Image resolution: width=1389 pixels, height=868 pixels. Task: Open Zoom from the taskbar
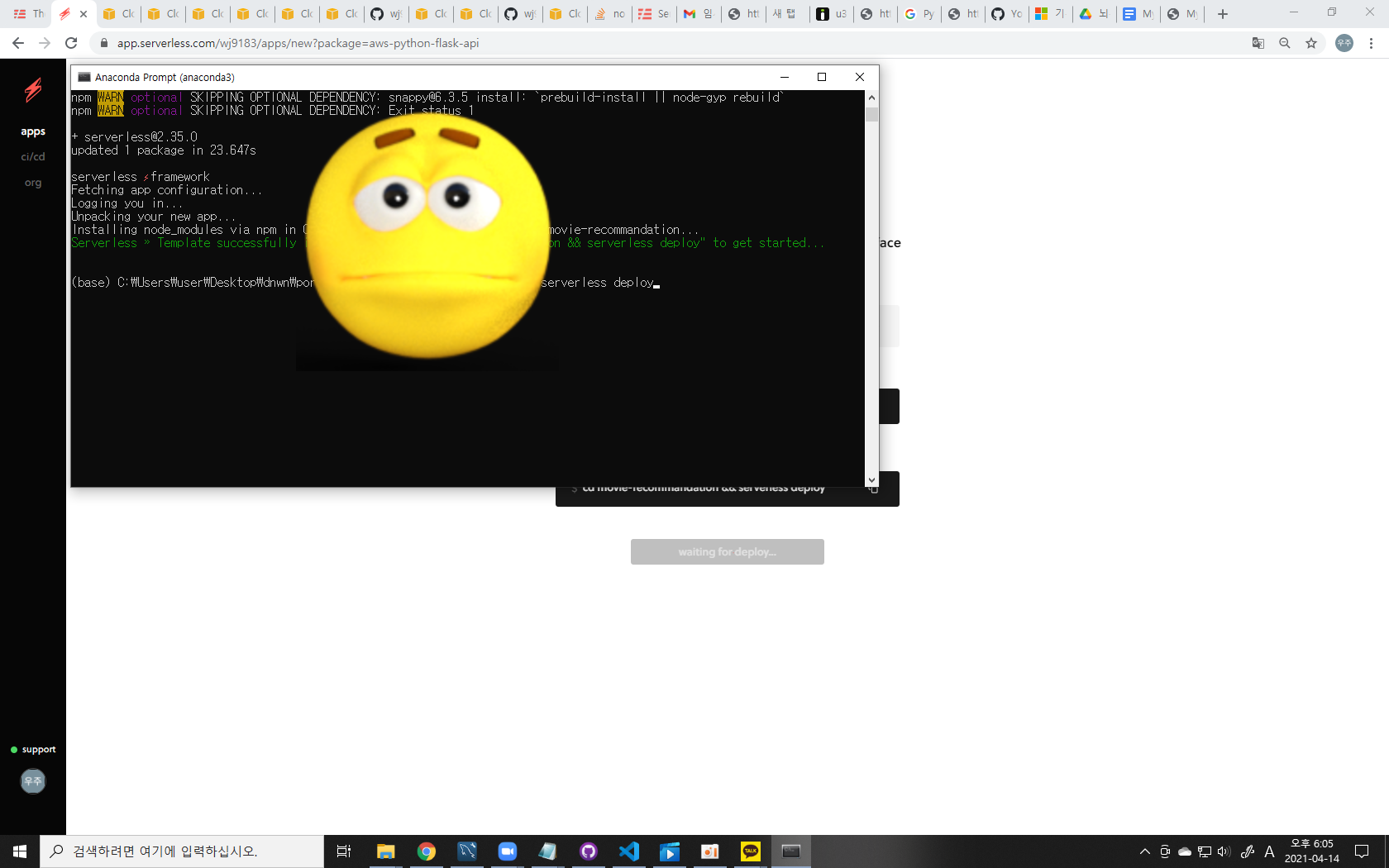point(508,851)
